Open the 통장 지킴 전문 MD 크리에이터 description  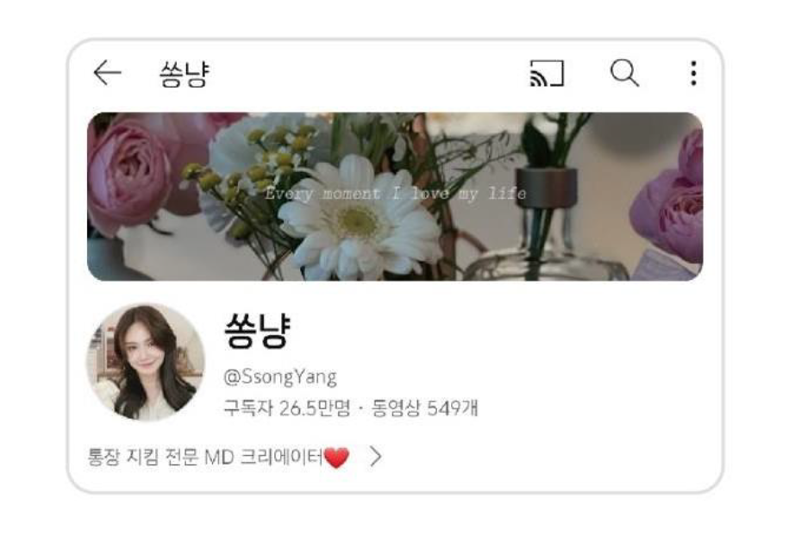tap(206, 457)
